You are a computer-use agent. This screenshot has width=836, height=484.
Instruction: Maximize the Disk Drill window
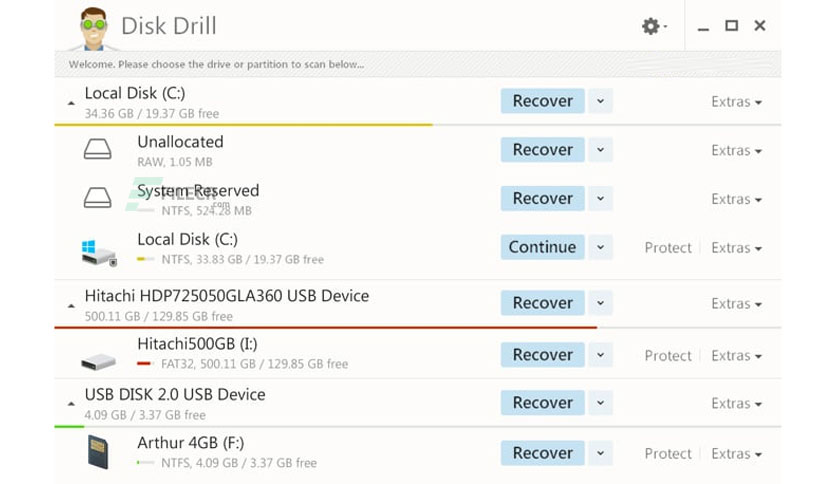[732, 26]
